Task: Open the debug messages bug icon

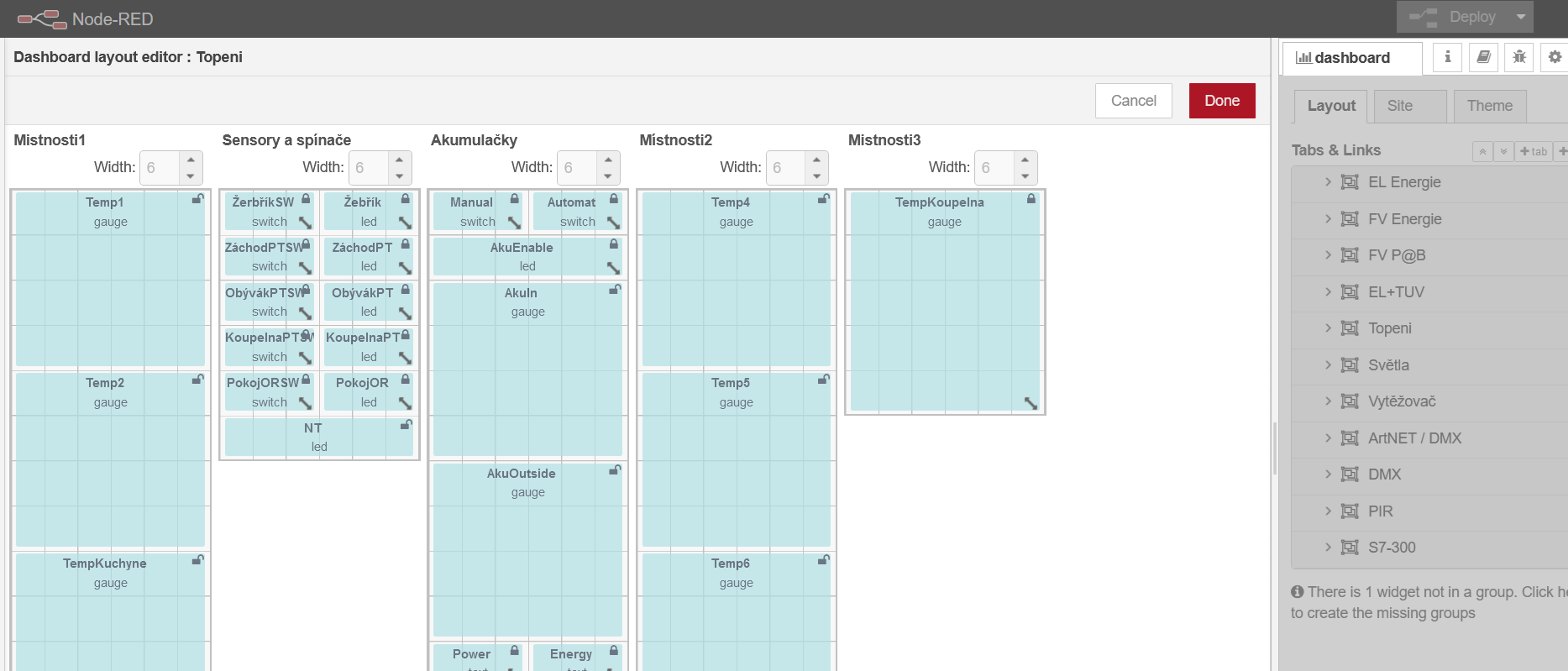Action: point(1519,57)
